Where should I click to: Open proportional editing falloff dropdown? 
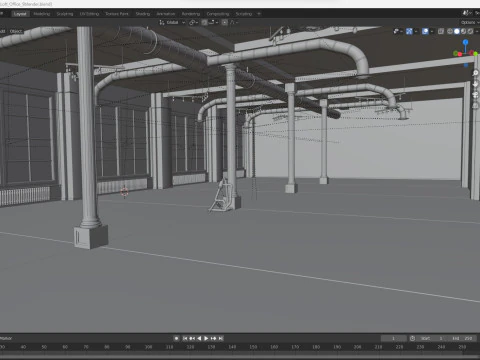tap(234, 22)
